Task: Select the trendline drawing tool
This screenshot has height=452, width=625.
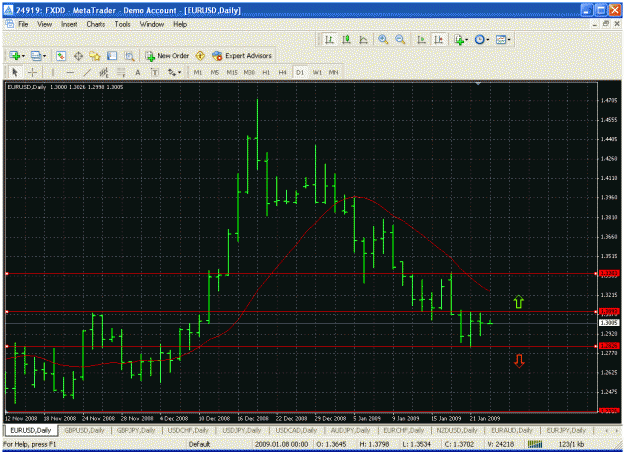Action: point(87,73)
